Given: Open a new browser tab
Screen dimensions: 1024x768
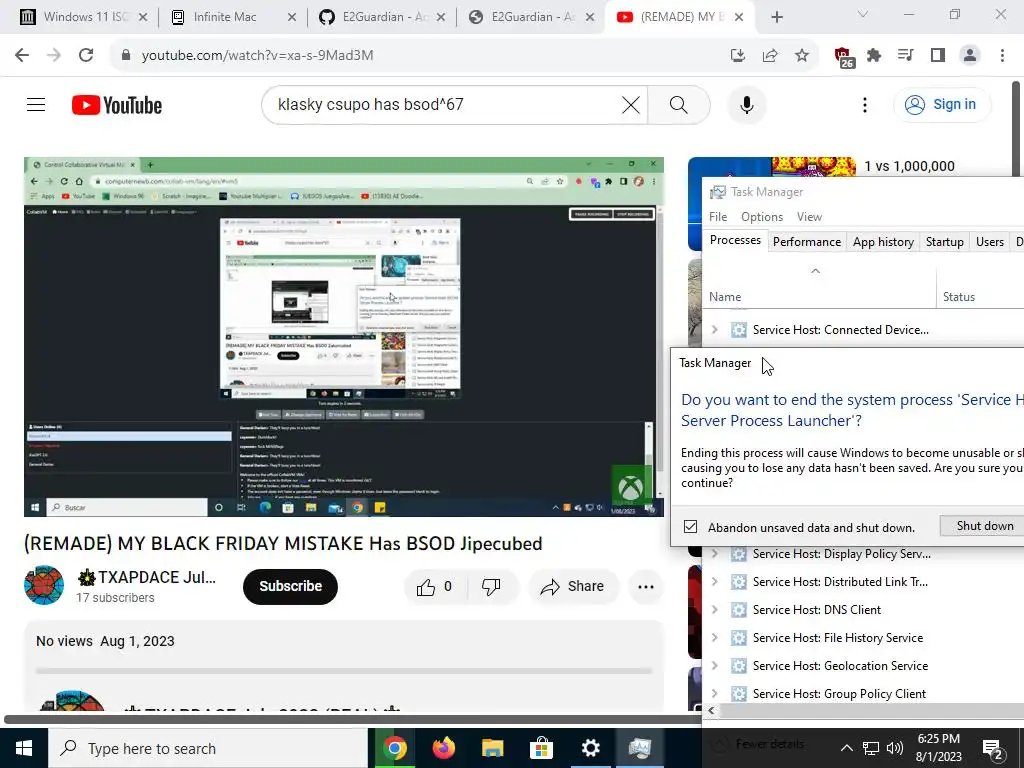Looking at the screenshot, I should (x=776, y=17).
